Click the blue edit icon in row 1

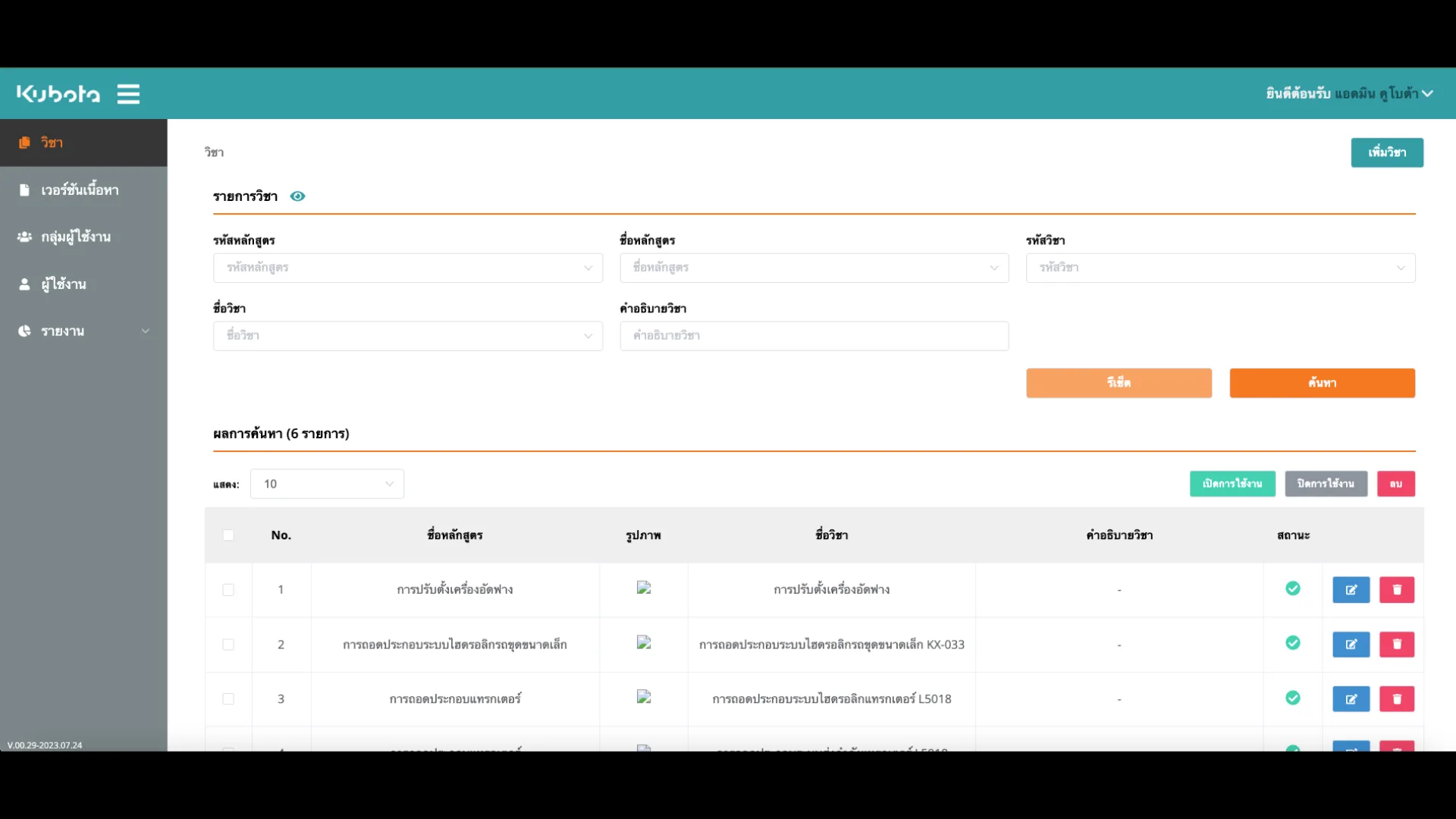tap(1351, 590)
